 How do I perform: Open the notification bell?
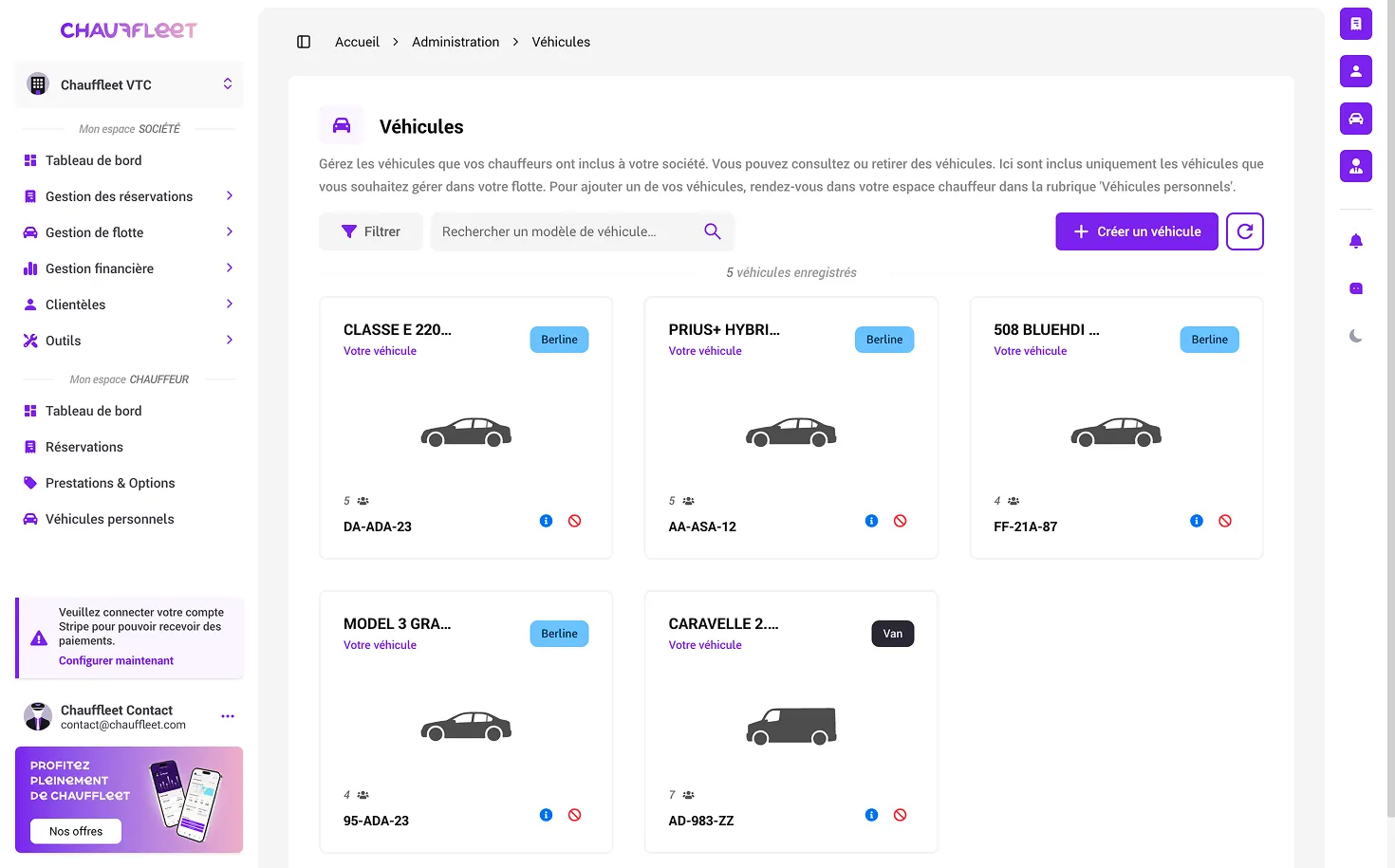(x=1355, y=240)
